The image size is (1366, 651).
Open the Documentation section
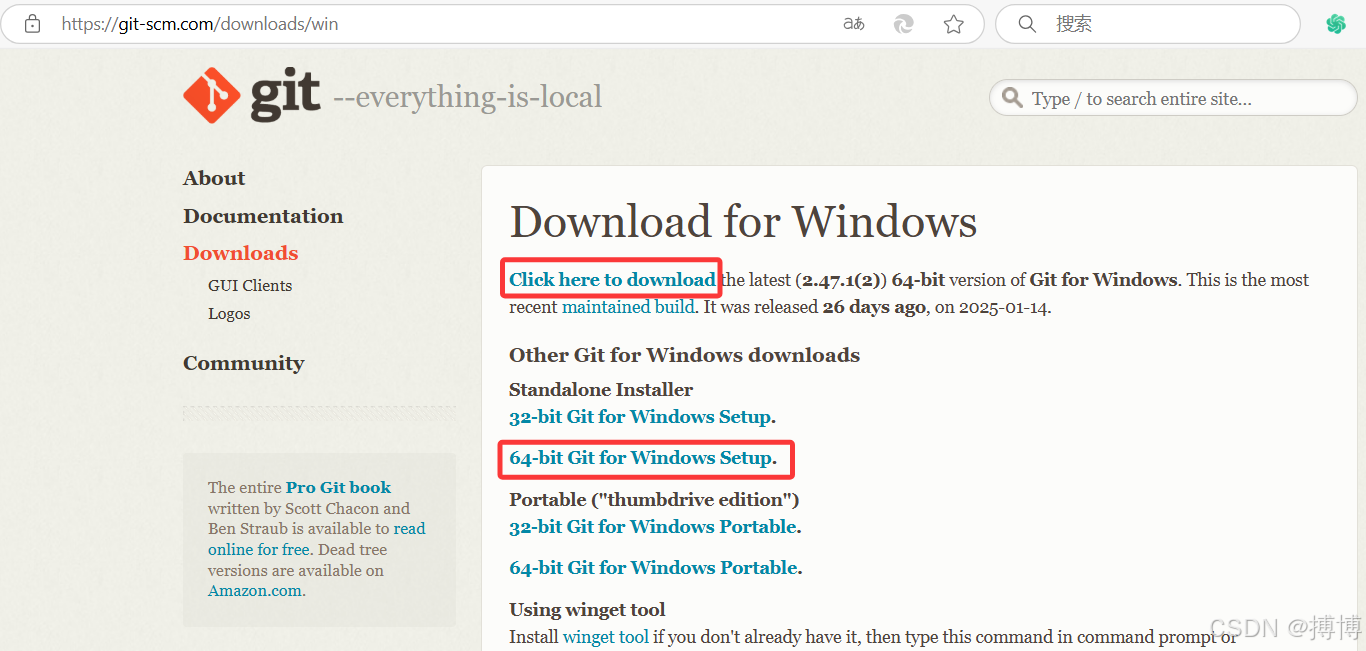pyautogui.click(x=263, y=216)
